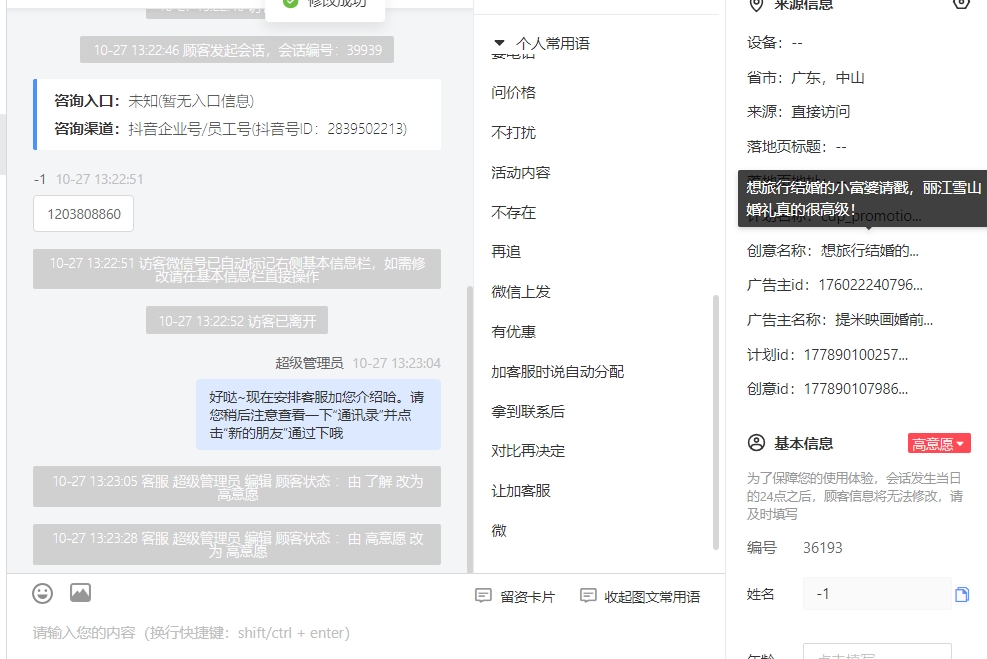Select the 对比再决定 quick phrase
This screenshot has width=987, height=659.
pyautogui.click(x=528, y=451)
